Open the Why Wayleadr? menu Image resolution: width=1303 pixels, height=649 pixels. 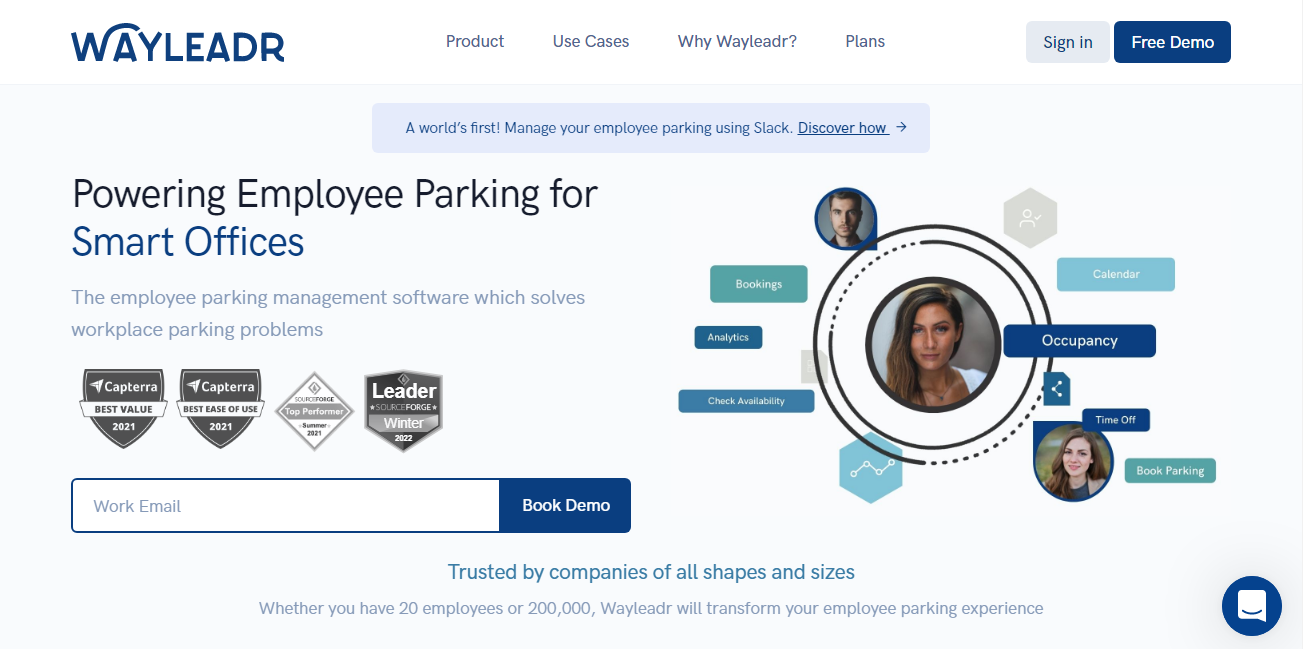point(737,42)
